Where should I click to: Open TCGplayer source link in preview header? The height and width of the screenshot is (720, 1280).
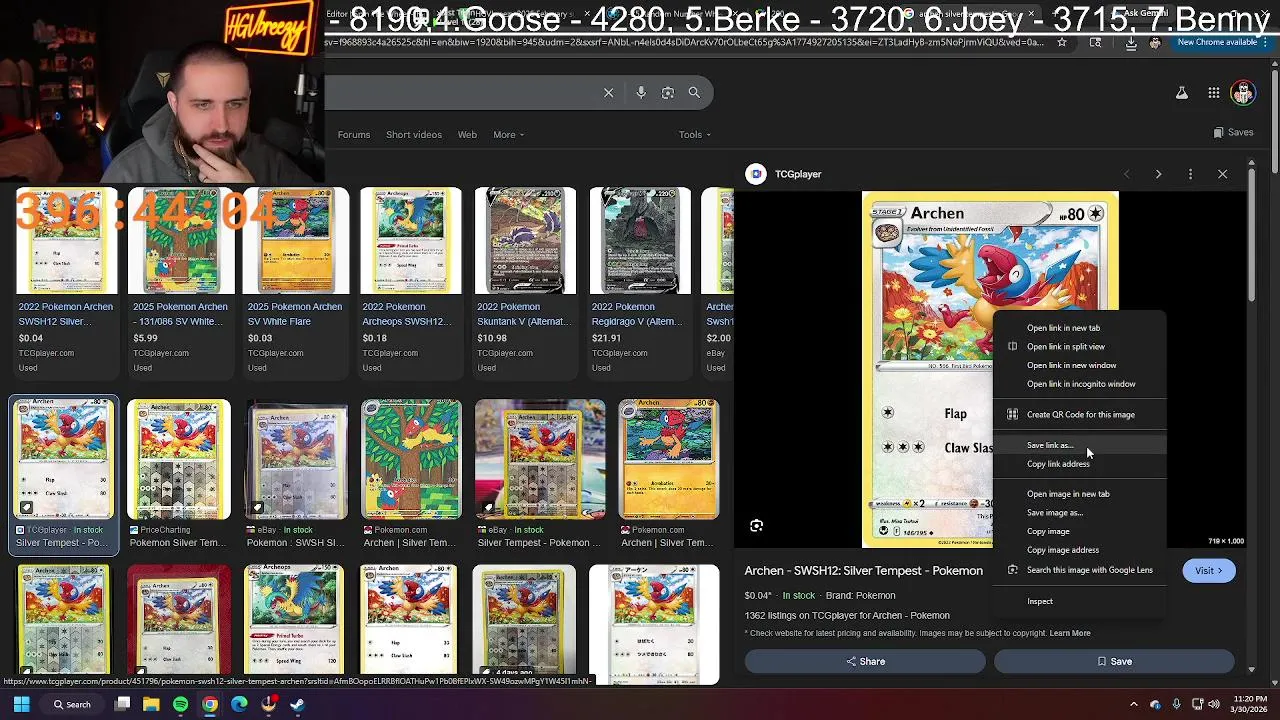pos(784,174)
